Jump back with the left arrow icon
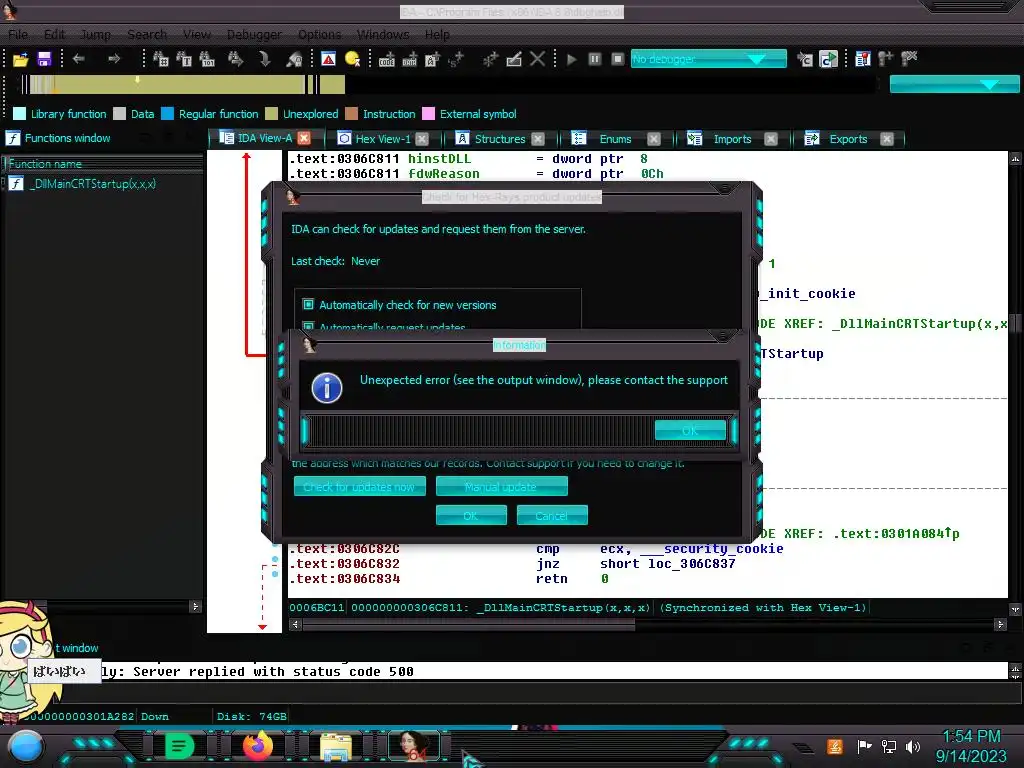This screenshot has height=768, width=1024. (x=79, y=59)
